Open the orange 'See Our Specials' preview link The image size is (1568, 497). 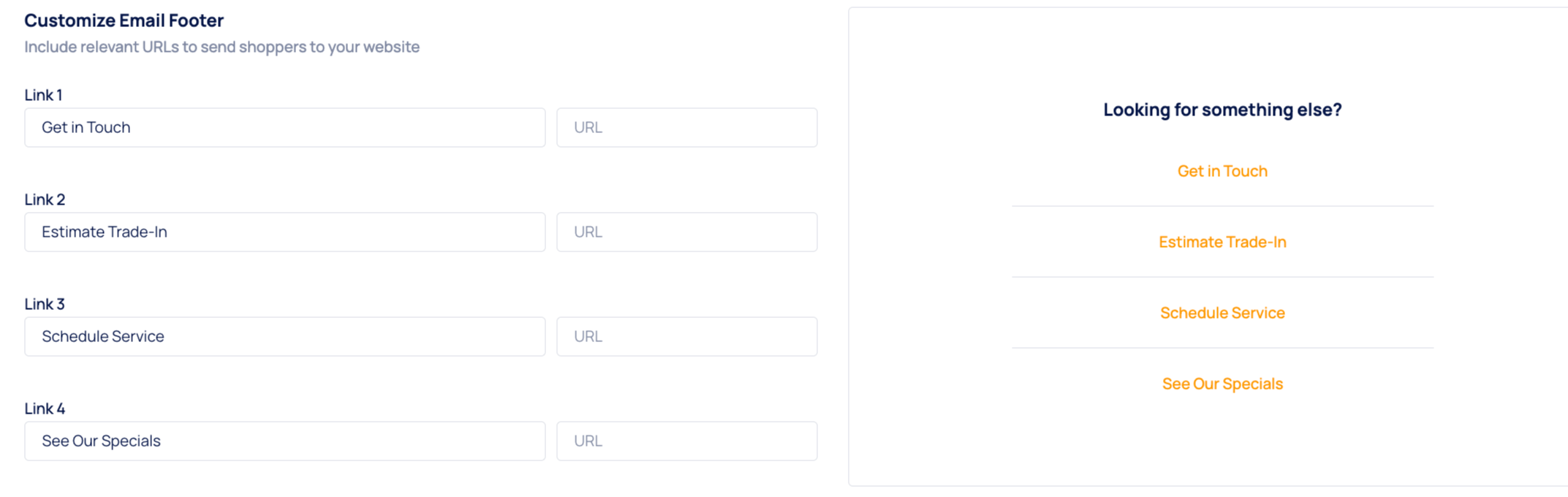pos(1222,384)
